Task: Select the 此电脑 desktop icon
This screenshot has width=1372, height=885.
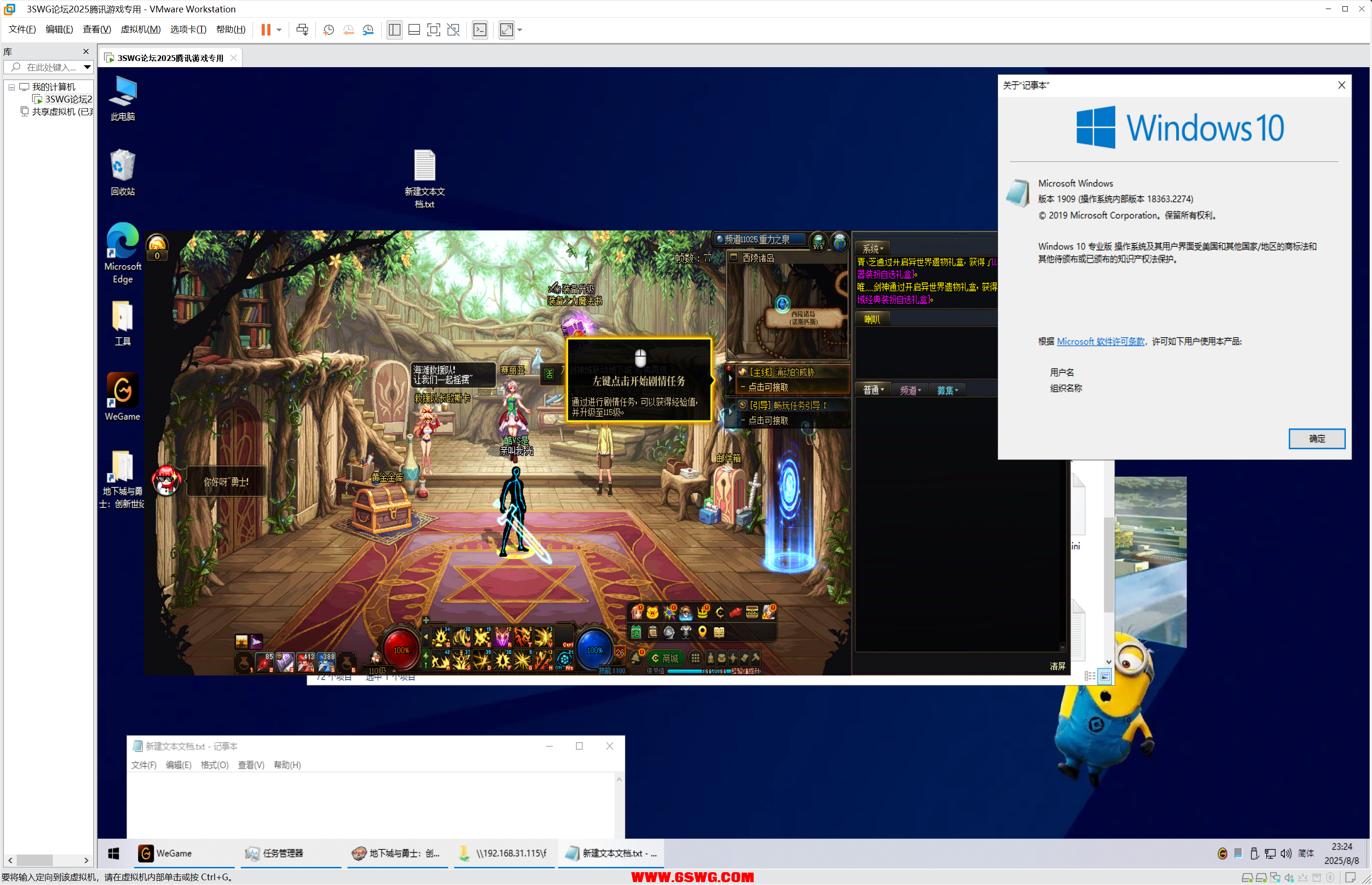Action: (123, 99)
